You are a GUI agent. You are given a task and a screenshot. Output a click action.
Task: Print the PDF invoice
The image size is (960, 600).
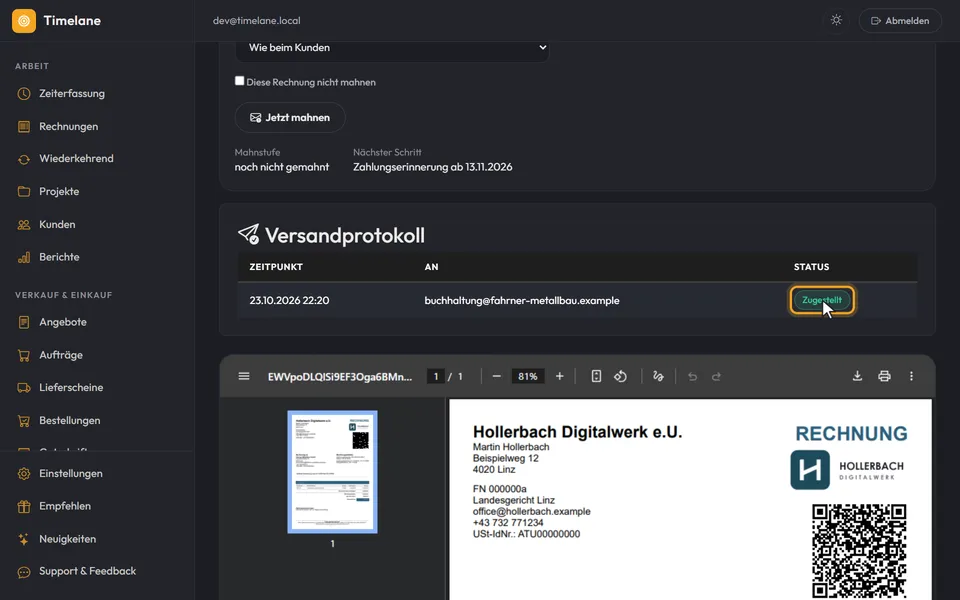(884, 376)
